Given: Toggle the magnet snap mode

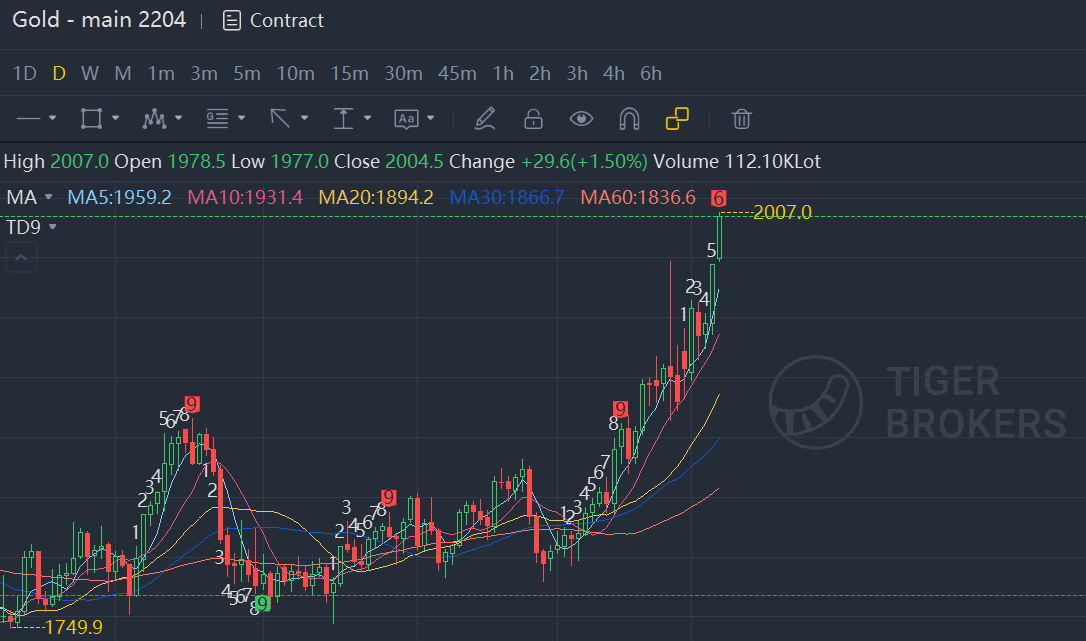Looking at the screenshot, I should [x=629, y=119].
